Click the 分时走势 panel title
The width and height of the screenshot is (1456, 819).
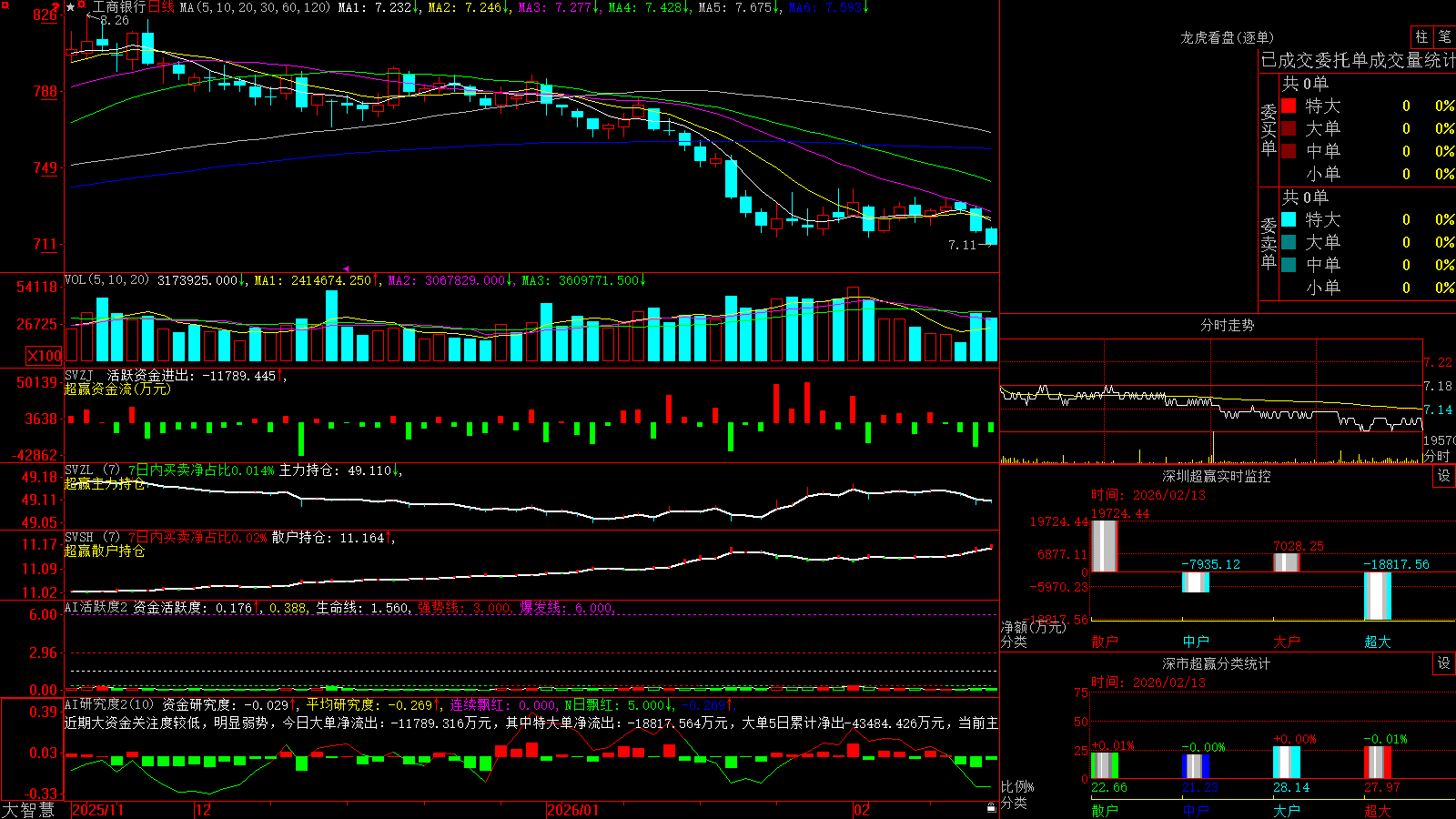[x=1228, y=325]
